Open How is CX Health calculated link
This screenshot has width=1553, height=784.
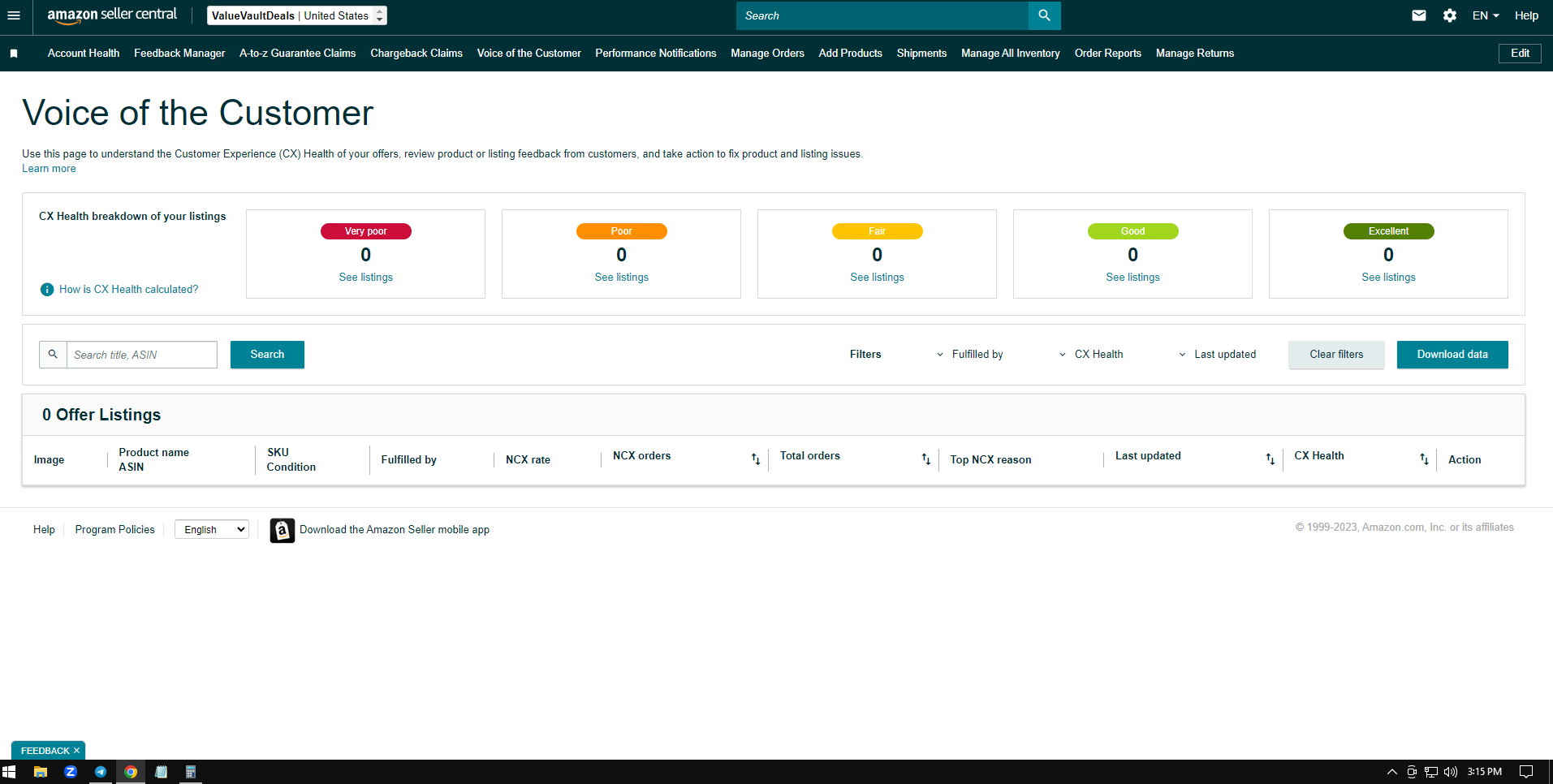pos(128,290)
